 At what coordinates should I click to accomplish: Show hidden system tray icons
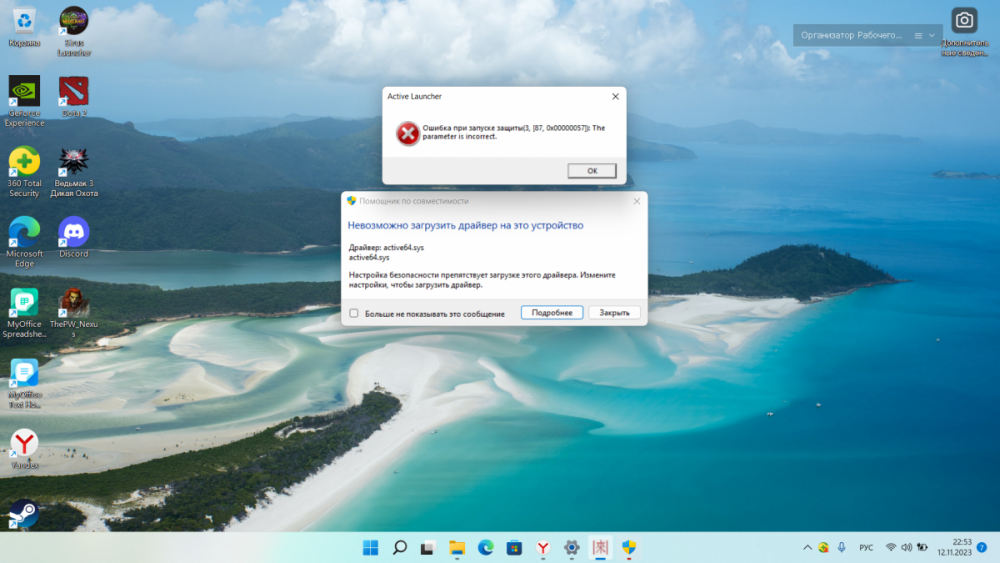[808, 548]
